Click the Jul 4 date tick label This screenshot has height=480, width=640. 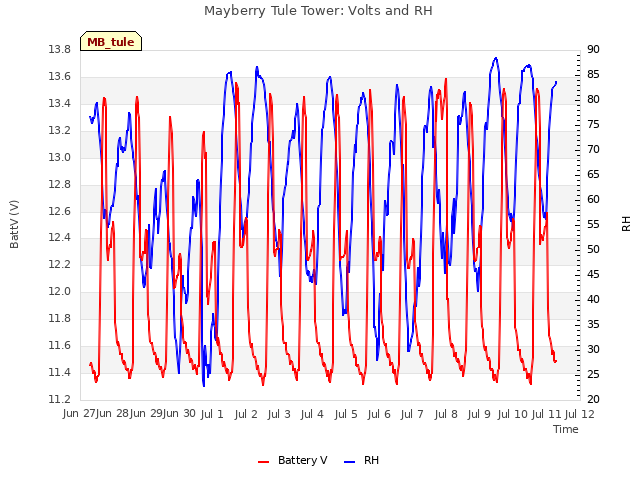pos(312,414)
